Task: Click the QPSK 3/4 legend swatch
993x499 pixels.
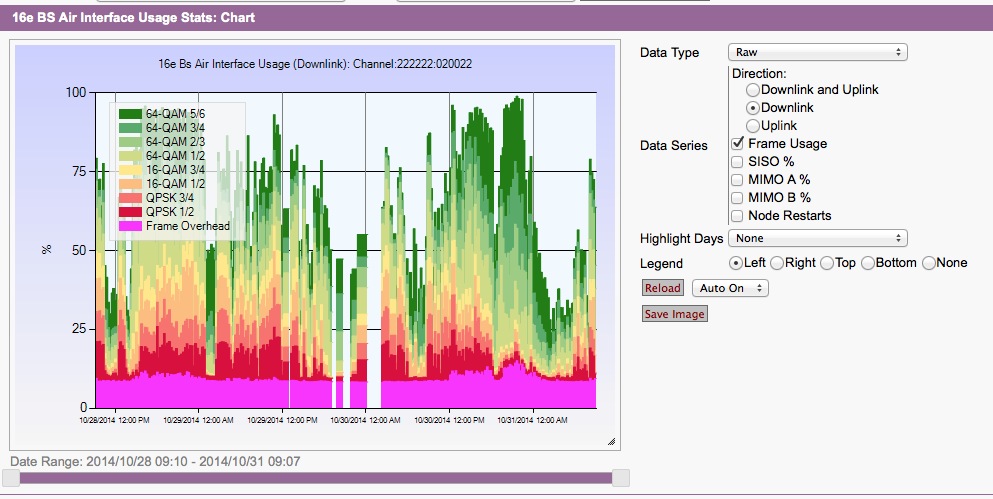Action: (x=130, y=198)
